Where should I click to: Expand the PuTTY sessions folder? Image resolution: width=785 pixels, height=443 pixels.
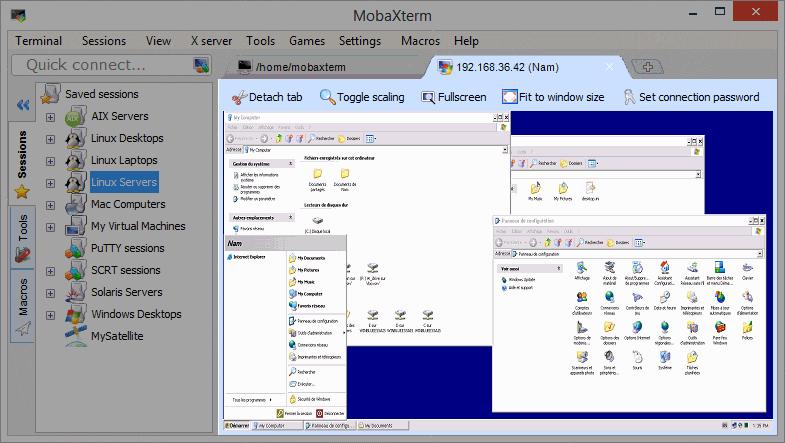51,249
